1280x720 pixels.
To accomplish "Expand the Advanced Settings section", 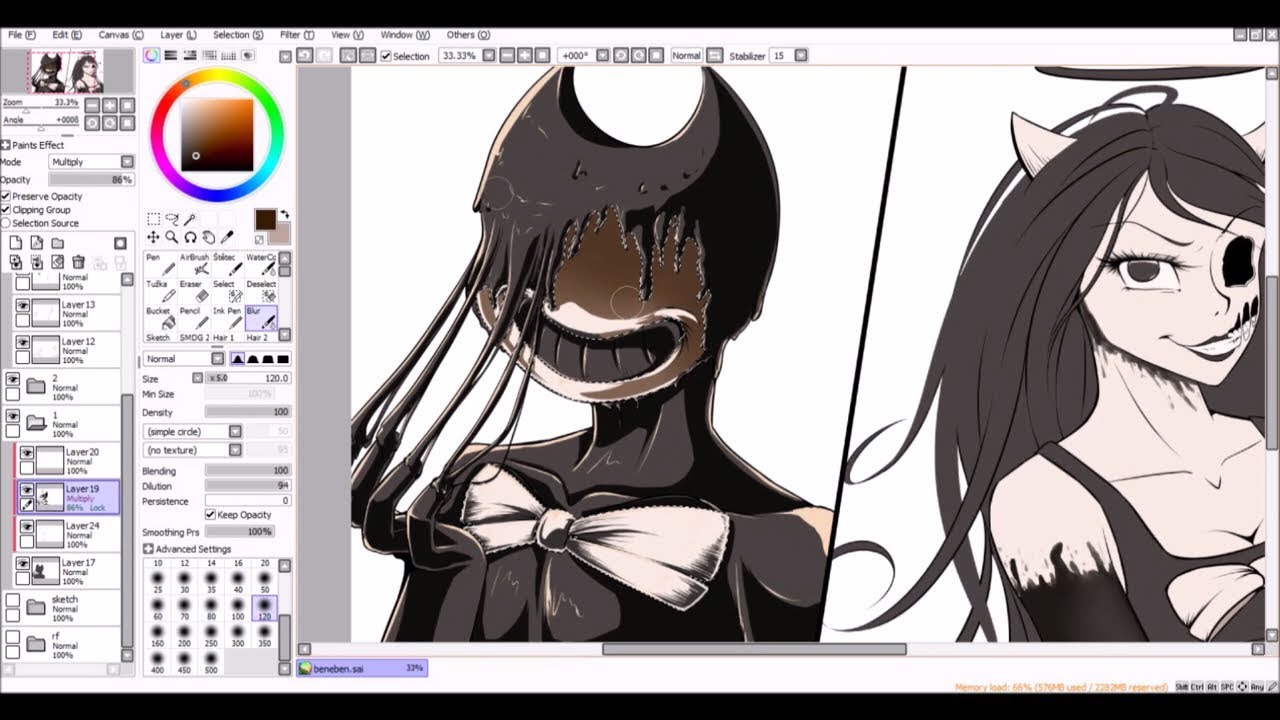I will click(148, 549).
